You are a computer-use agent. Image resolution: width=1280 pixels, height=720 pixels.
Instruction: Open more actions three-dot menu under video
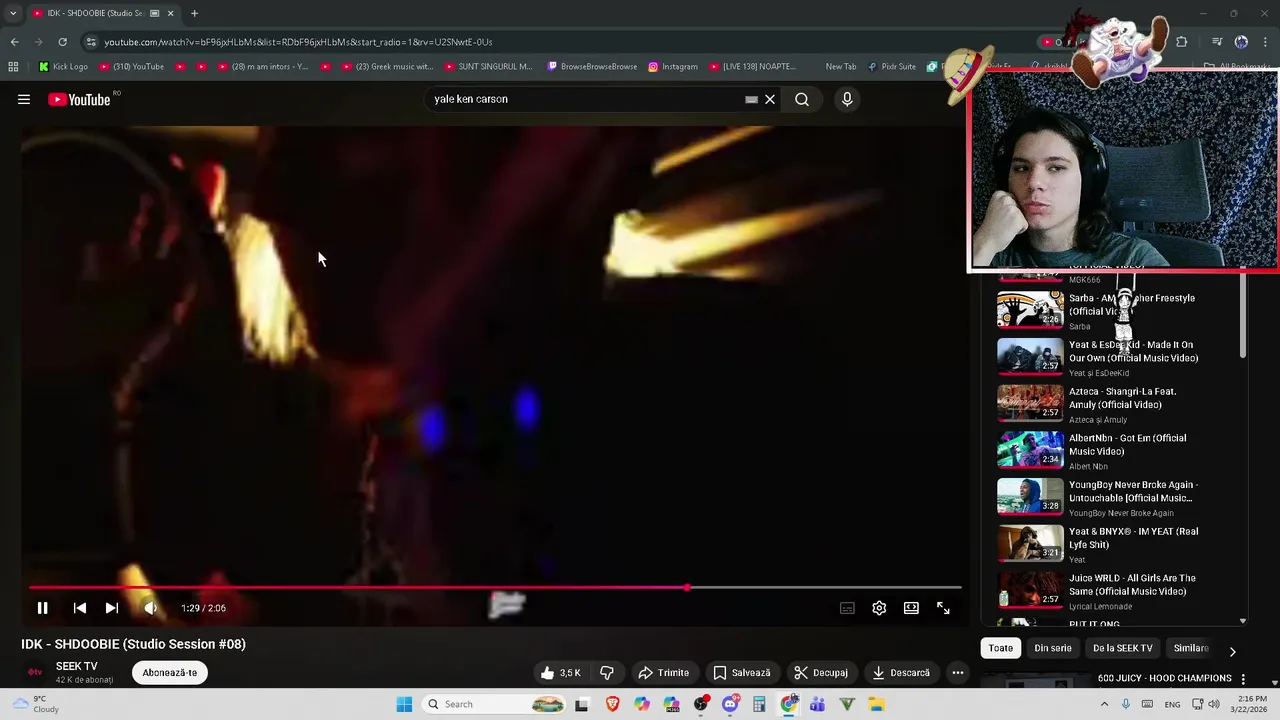[958, 673]
